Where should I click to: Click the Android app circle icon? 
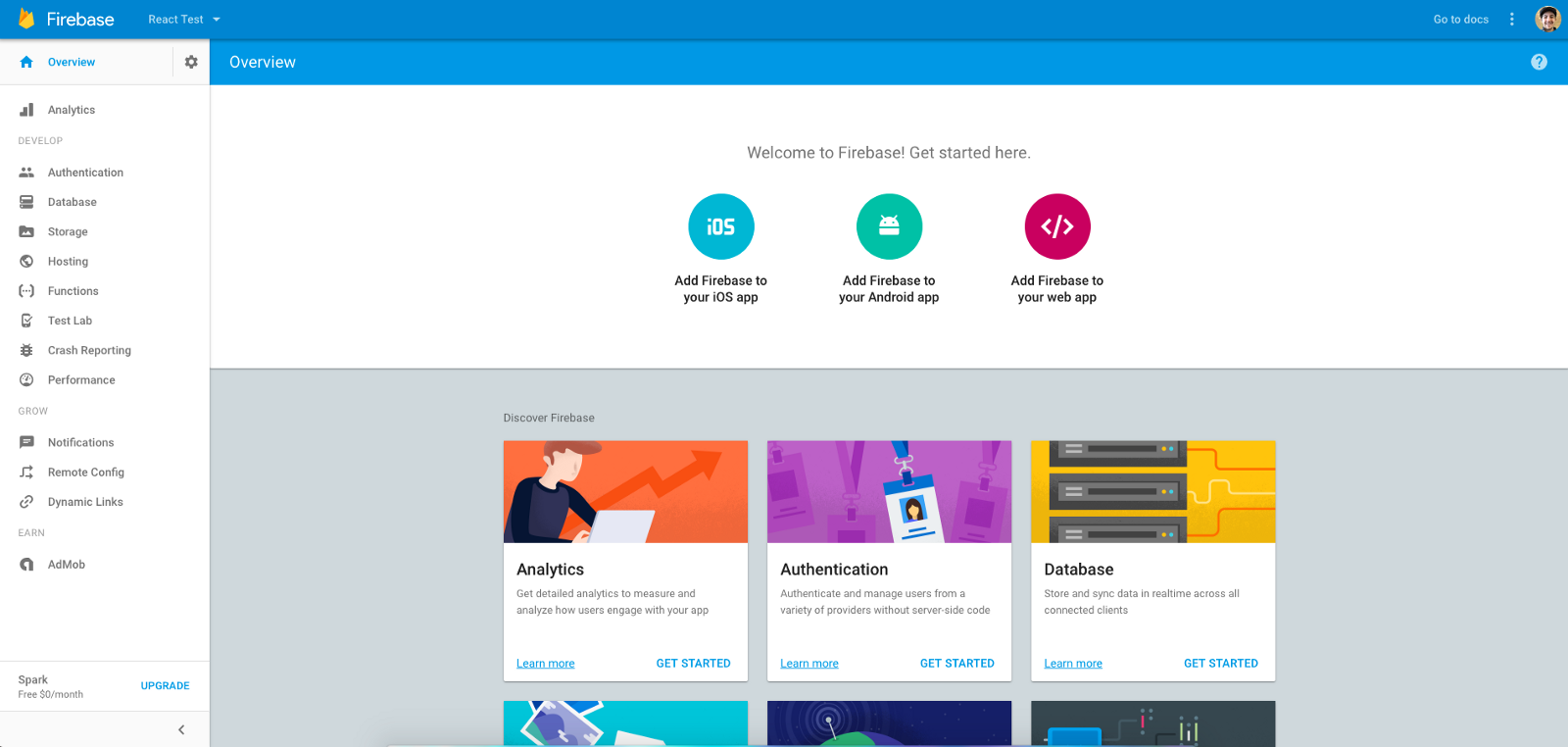click(x=889, y=226)
